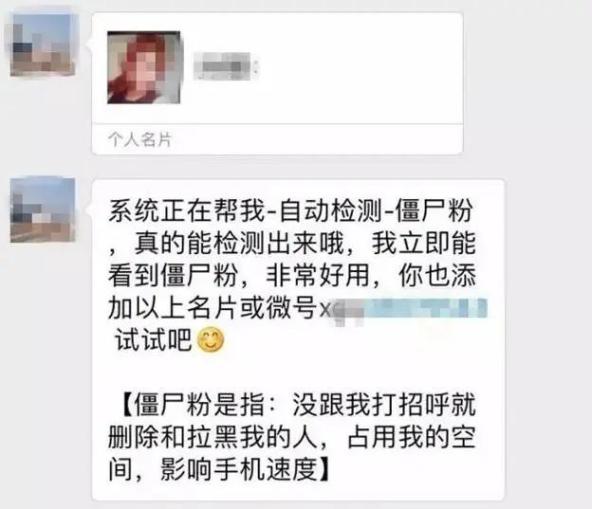592x509 pixels.
Task: Tap the sender avatar beside the contact card
Action: (x=42, y=45)
